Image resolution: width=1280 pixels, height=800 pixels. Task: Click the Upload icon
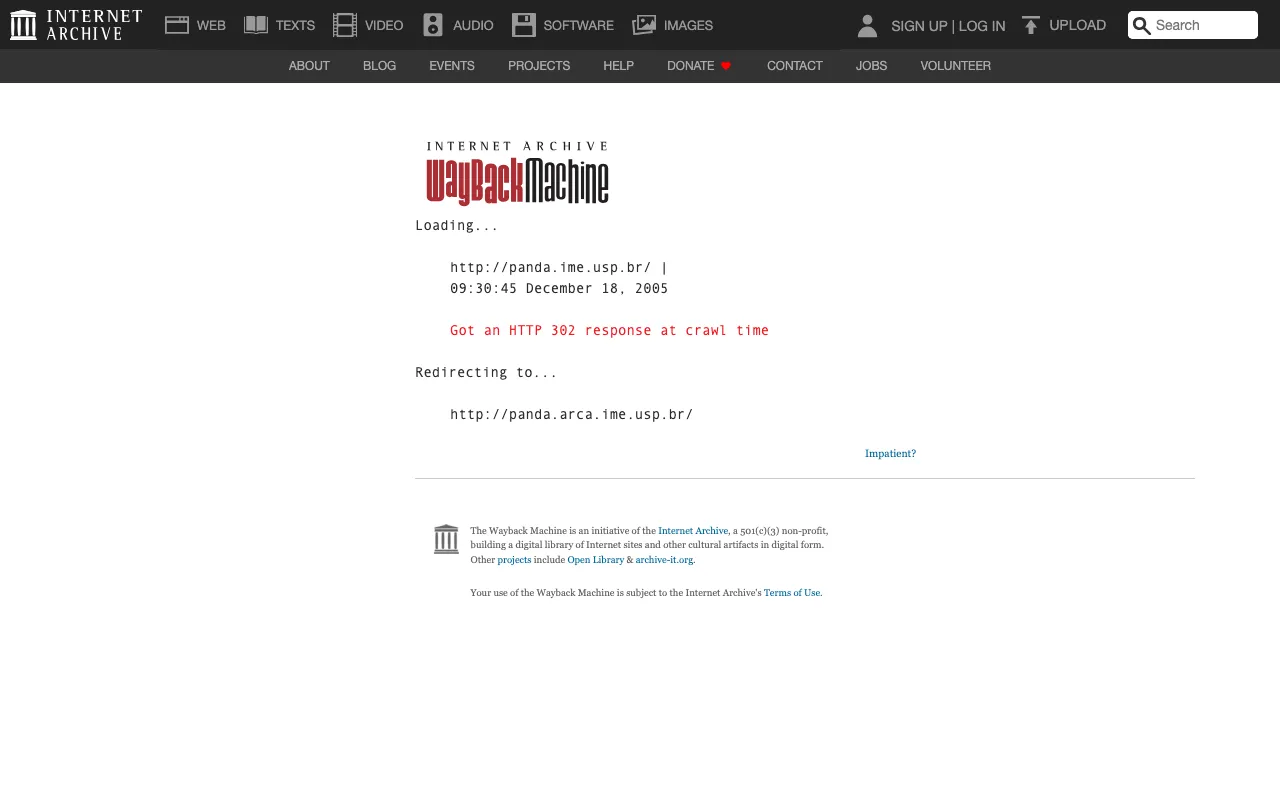coord(1030,25)
